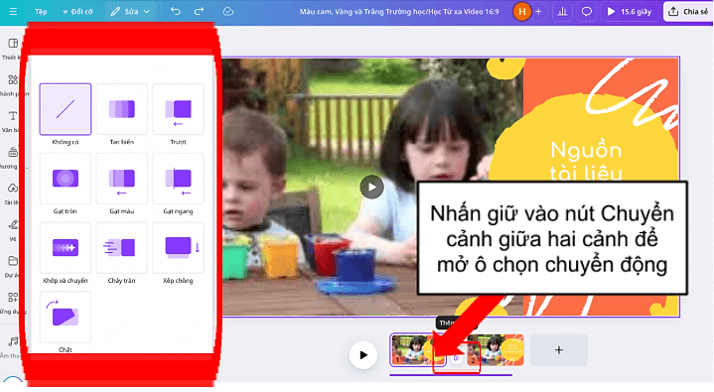Select the Gạt ngang line wipe transition
714x392 pixels.
pos(178,178)
